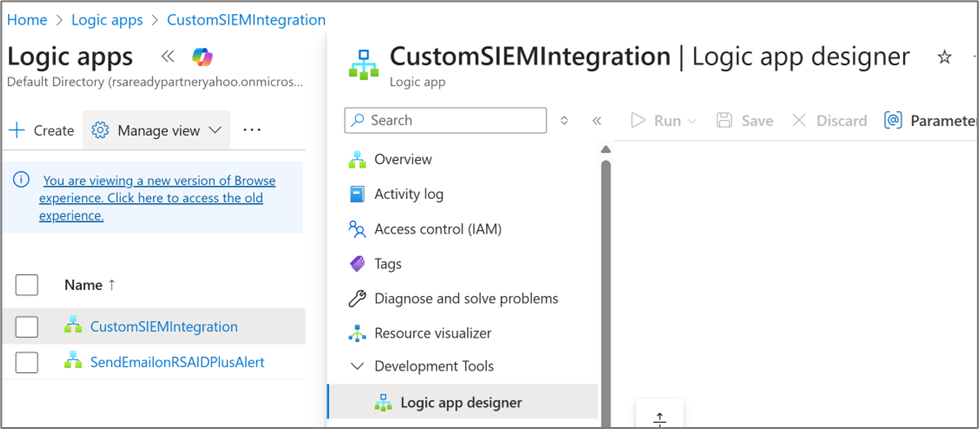Check the CustomSIEMIntegration row checkbox
Screen dimensions: 979x429
(x=27, y=327)
